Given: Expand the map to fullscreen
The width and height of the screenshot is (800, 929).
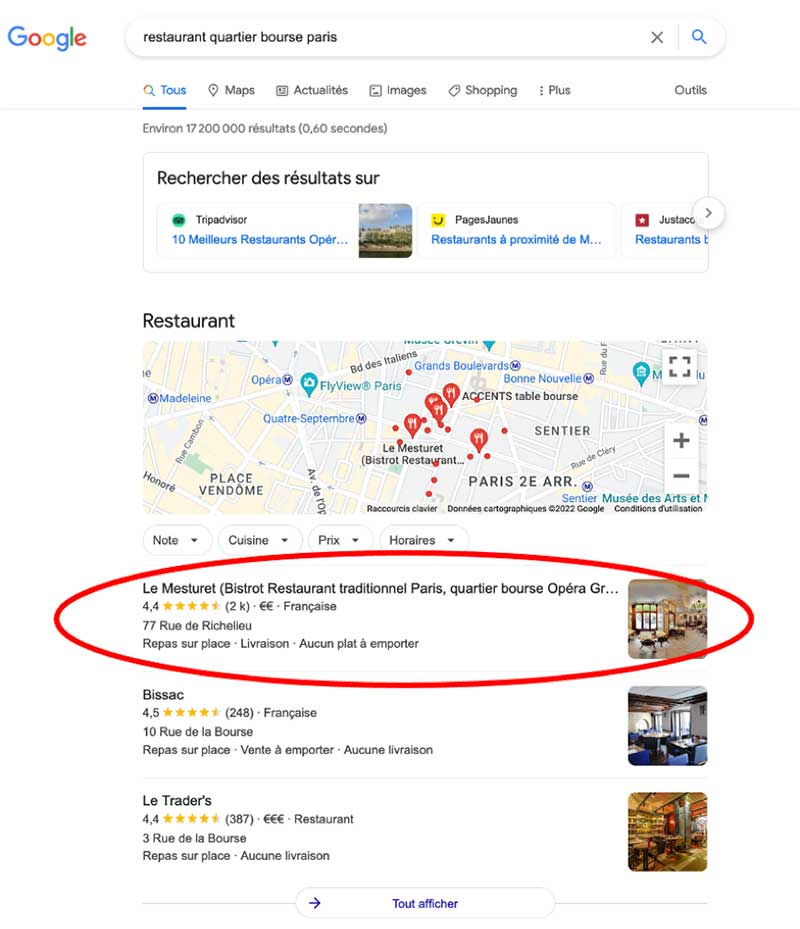Looking at the screenshot, I should pos(680,367).
